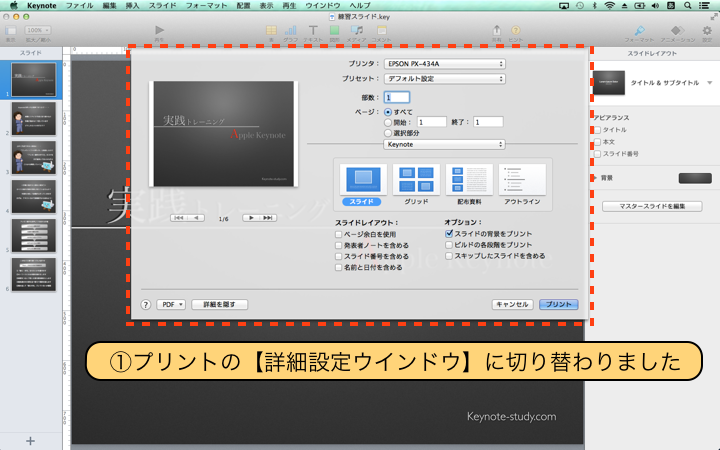The height and width of the screenshot is (450, 720).
Task: Select slide 3 thumbnail in navigator
Action: pyautogui.click(x=34, y=158)
